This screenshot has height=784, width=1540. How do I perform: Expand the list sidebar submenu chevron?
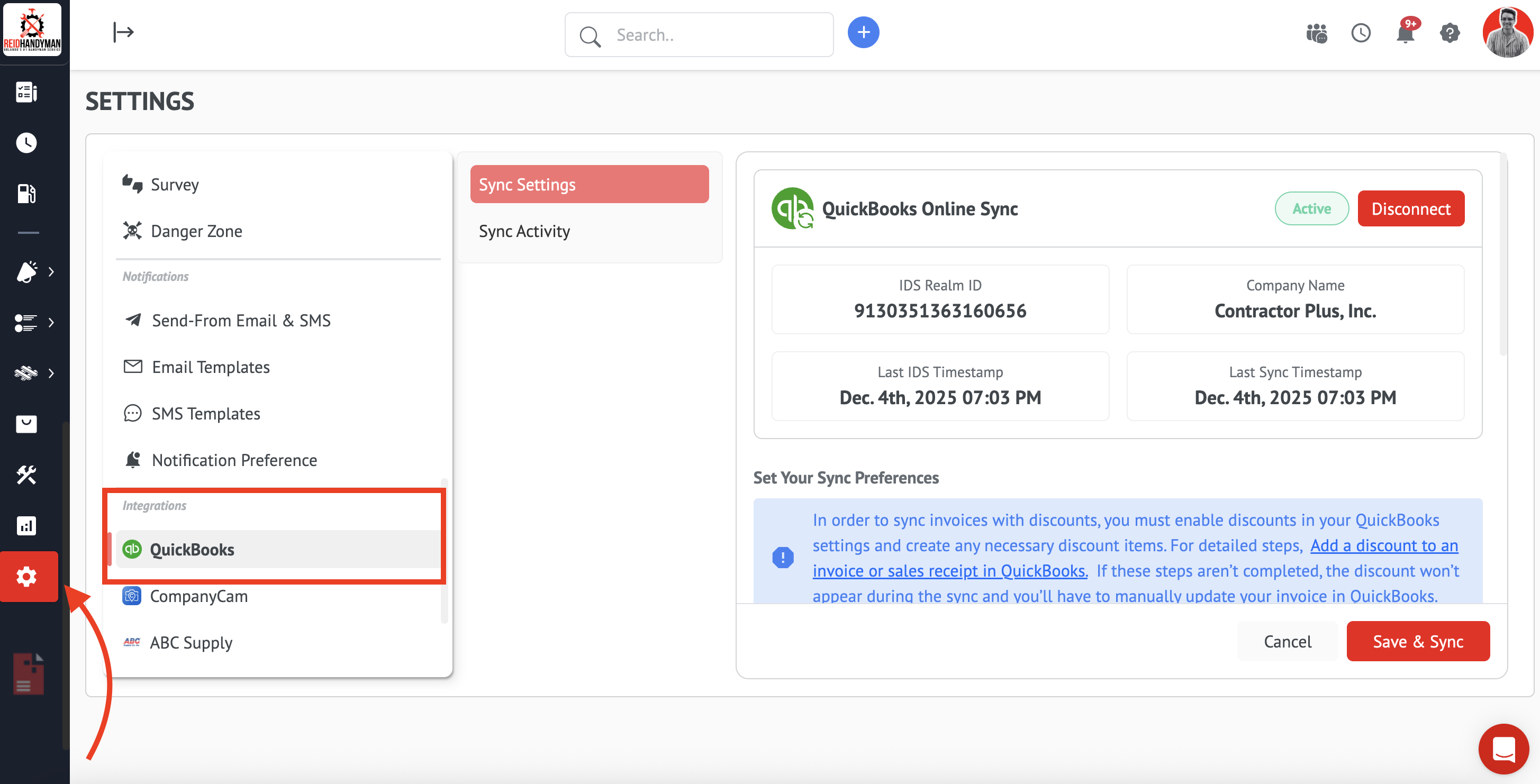pos(51,323)
